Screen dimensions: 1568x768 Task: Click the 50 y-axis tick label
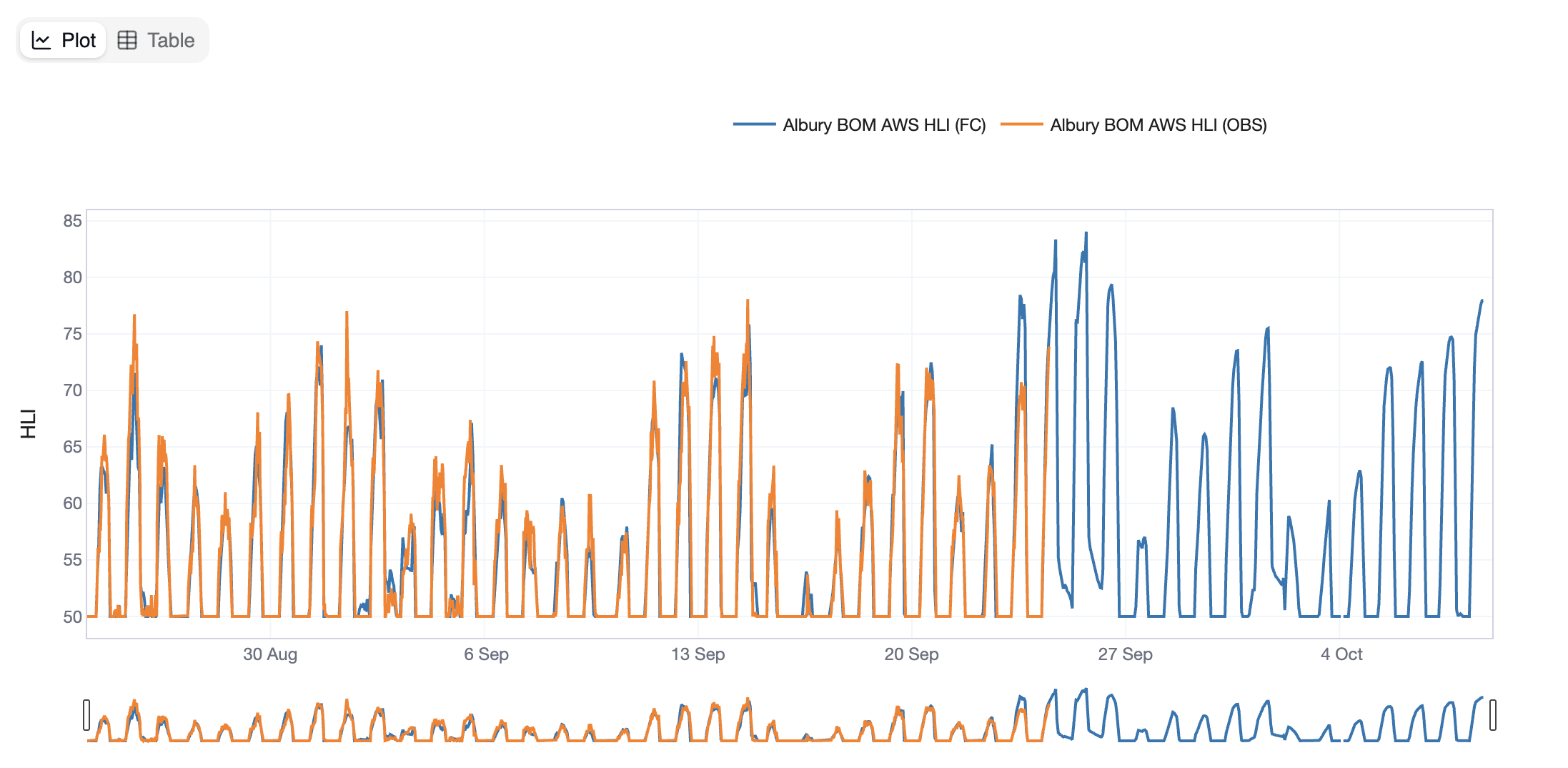72,616
